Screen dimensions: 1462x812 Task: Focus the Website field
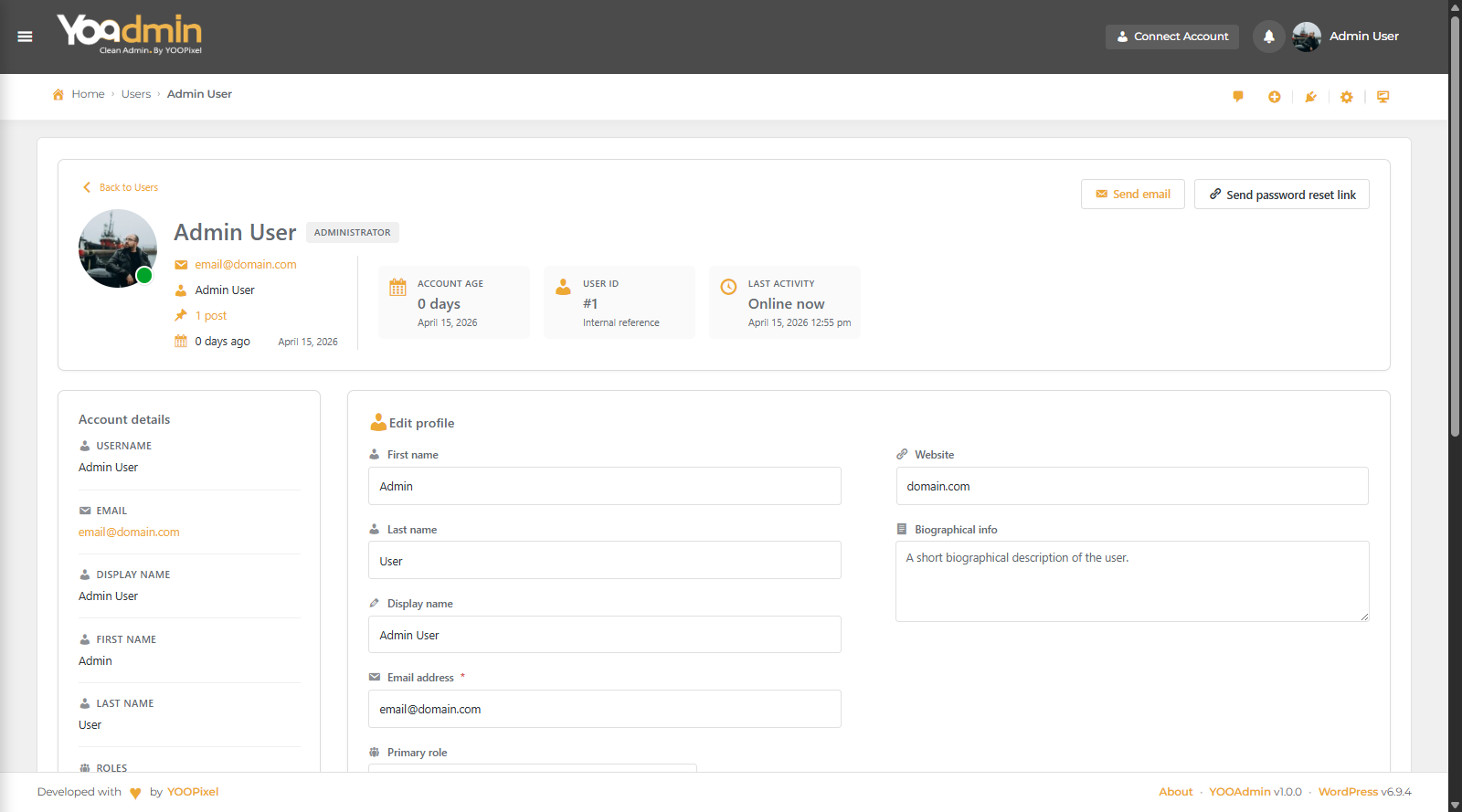pyautogui.click(x=1132, y=486)
